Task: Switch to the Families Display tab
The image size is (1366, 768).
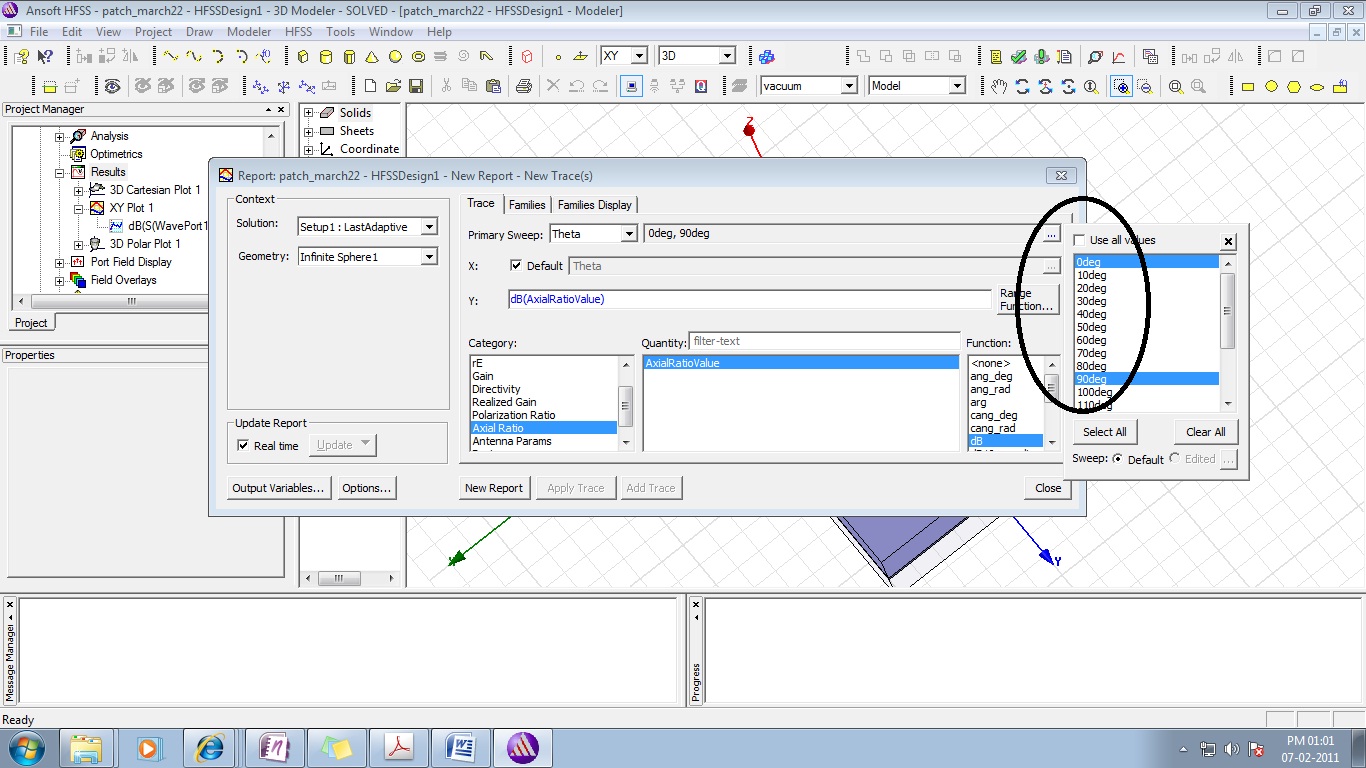Action: click(x=594, y=205)
